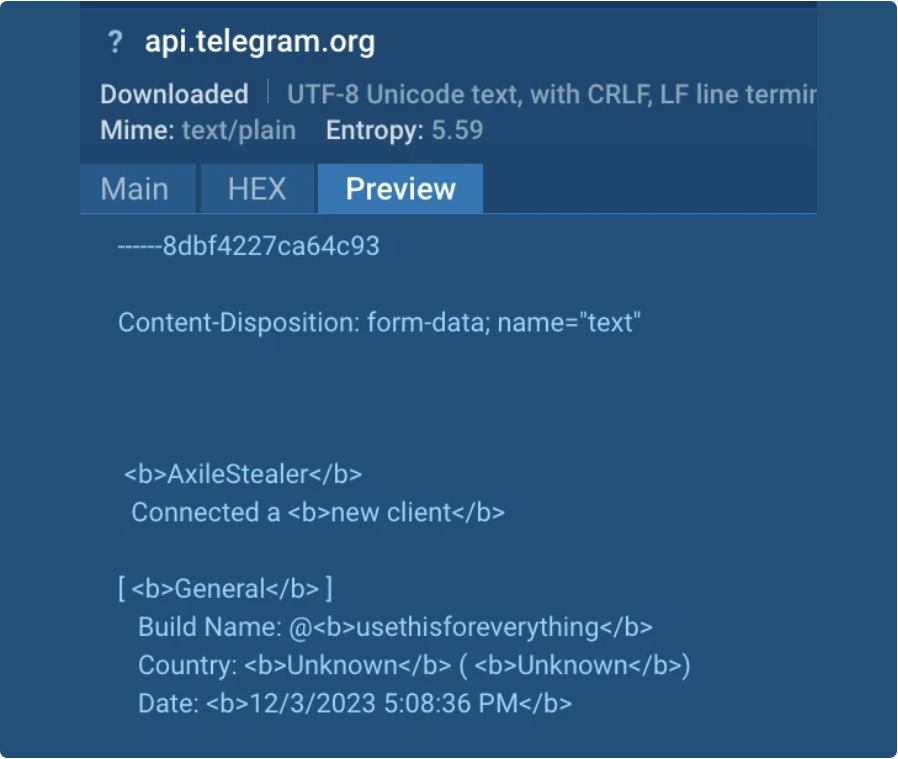Click the UTF-8 Unicode text description
898x759 pixels.
tap(551, 95)
